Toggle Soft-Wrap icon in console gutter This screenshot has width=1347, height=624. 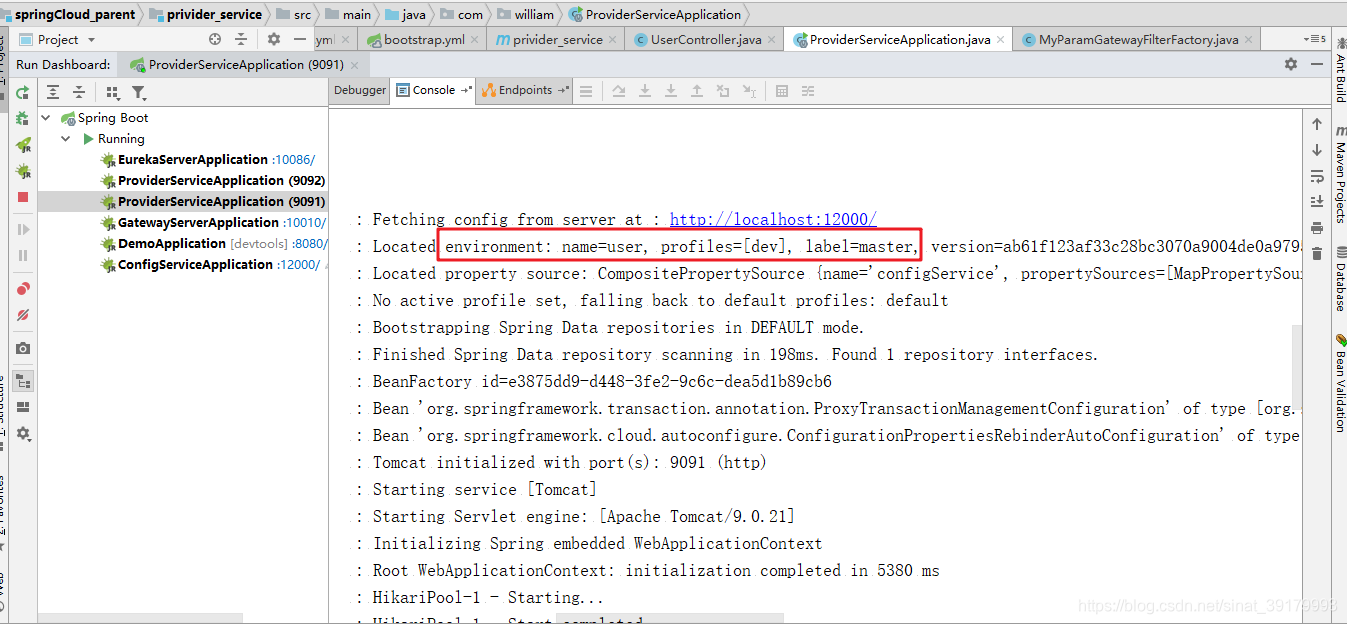pos(1317,176)
